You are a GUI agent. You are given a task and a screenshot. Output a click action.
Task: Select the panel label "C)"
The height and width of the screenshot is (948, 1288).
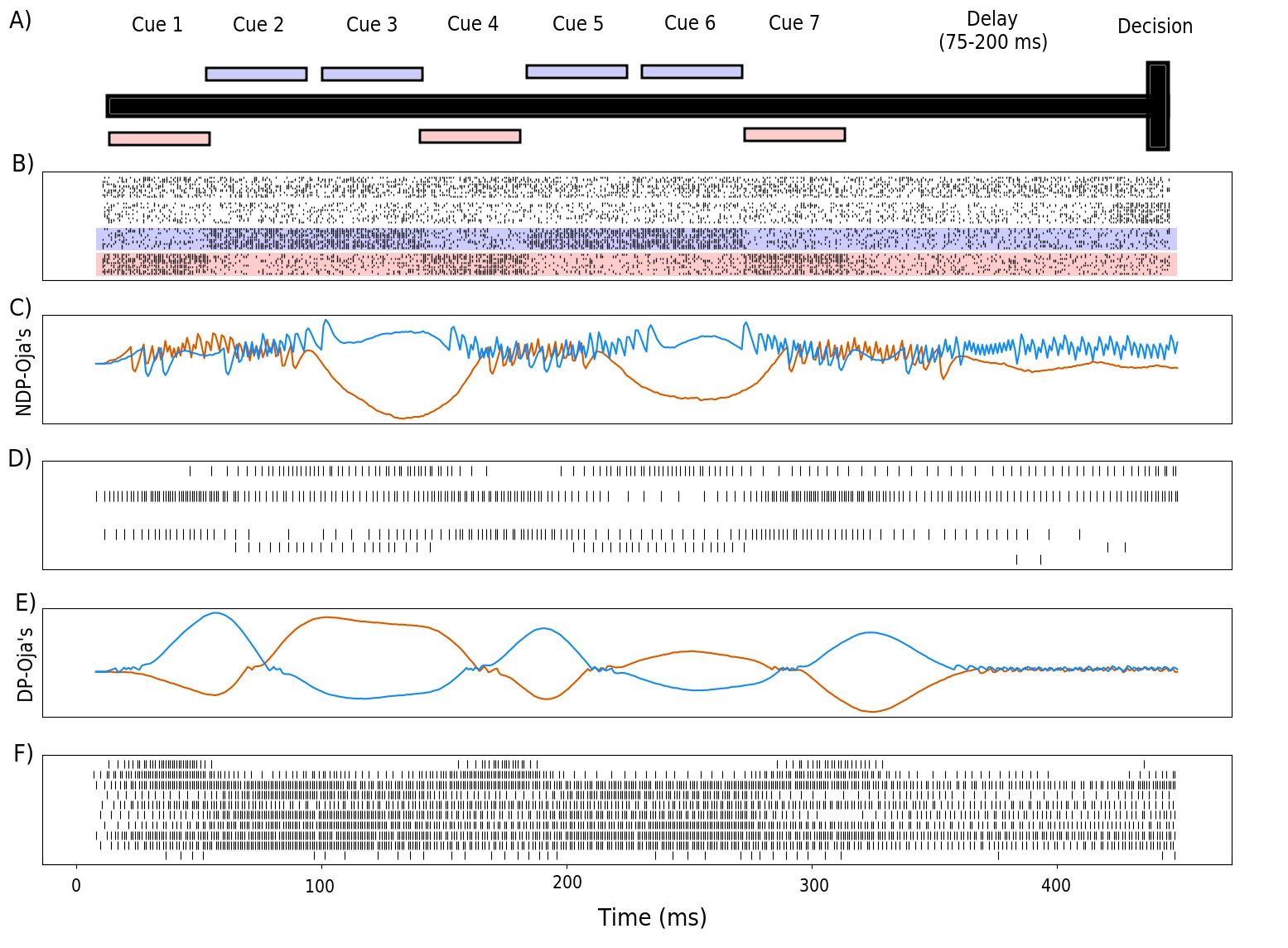pyautogui.click(x=20, y=308)
